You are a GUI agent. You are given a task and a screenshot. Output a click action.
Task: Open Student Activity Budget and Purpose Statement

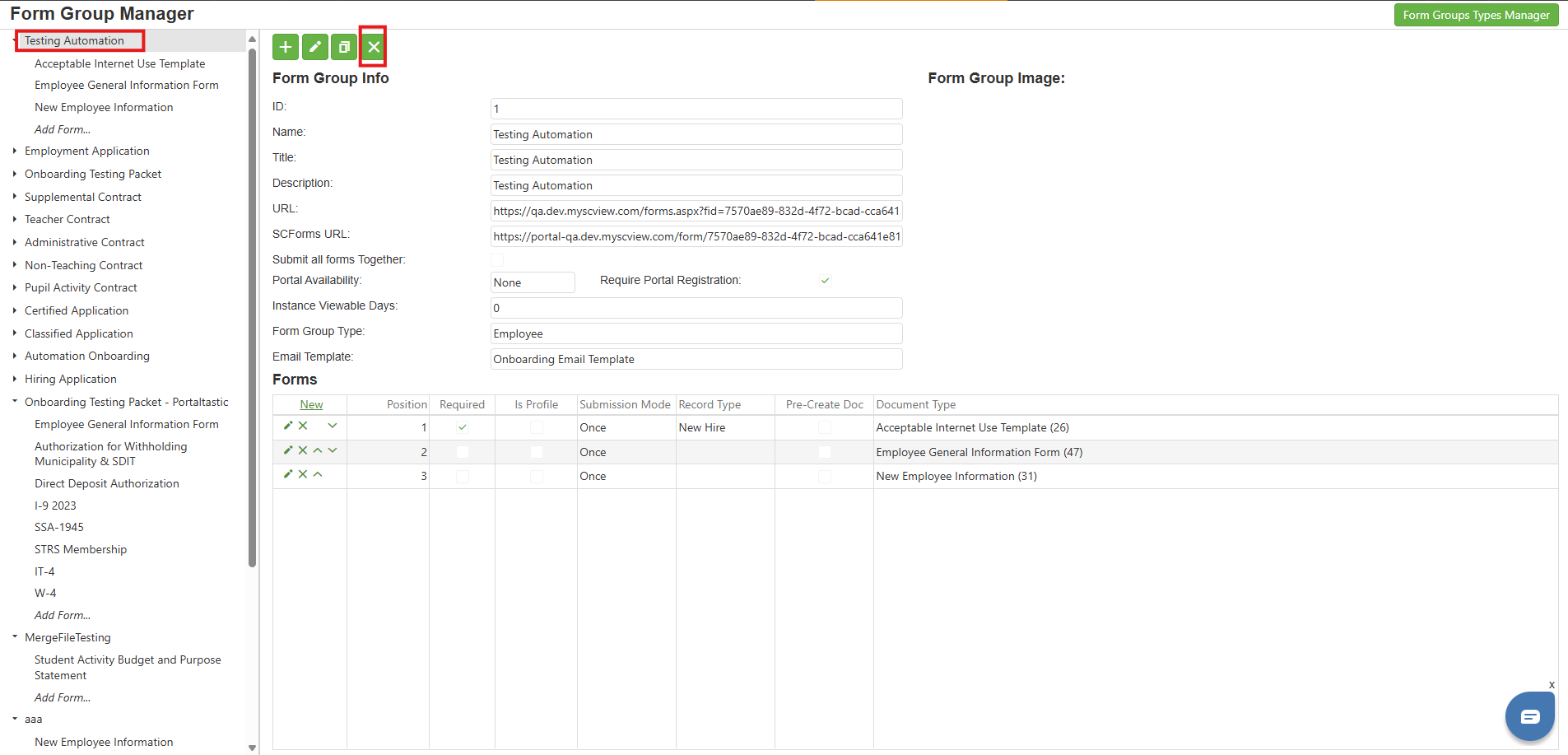pyautogui.click(x=128, y=667)
